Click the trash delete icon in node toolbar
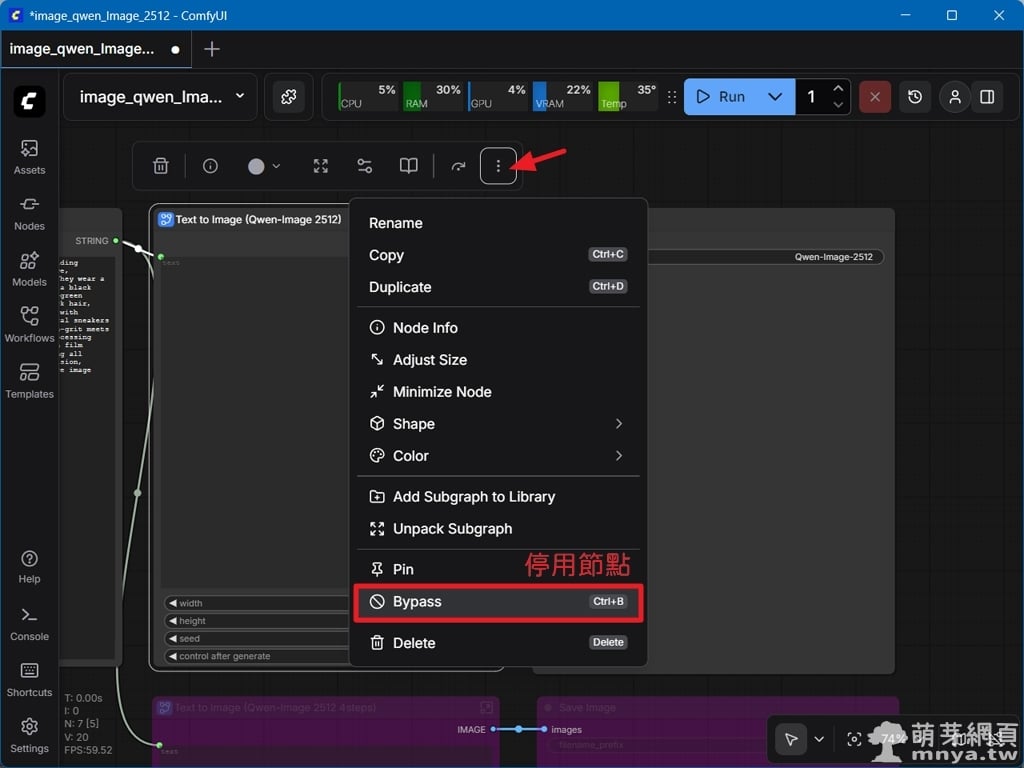 [x=160, y=166]
